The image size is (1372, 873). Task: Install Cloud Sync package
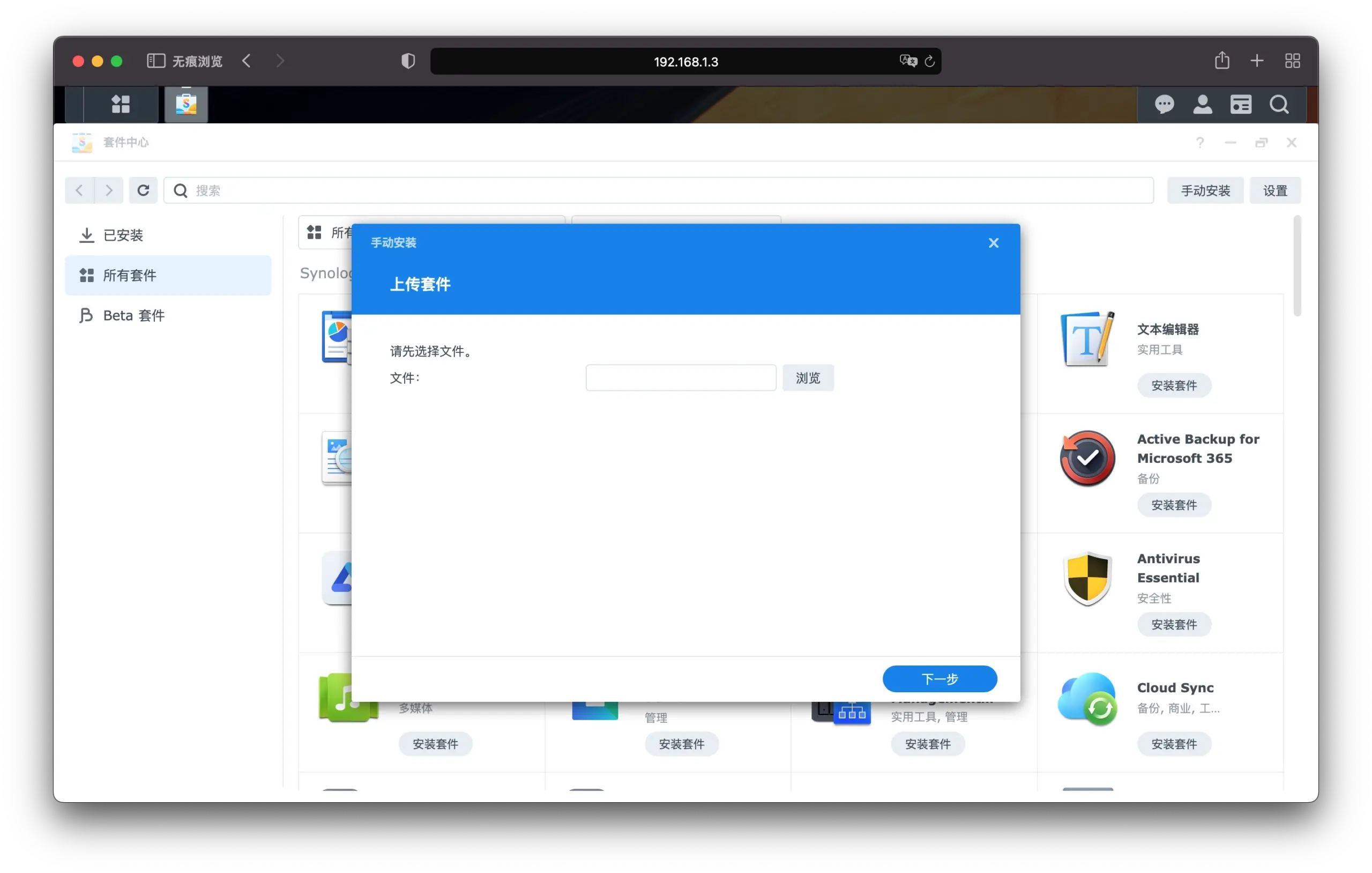(x=1174, y=744)
